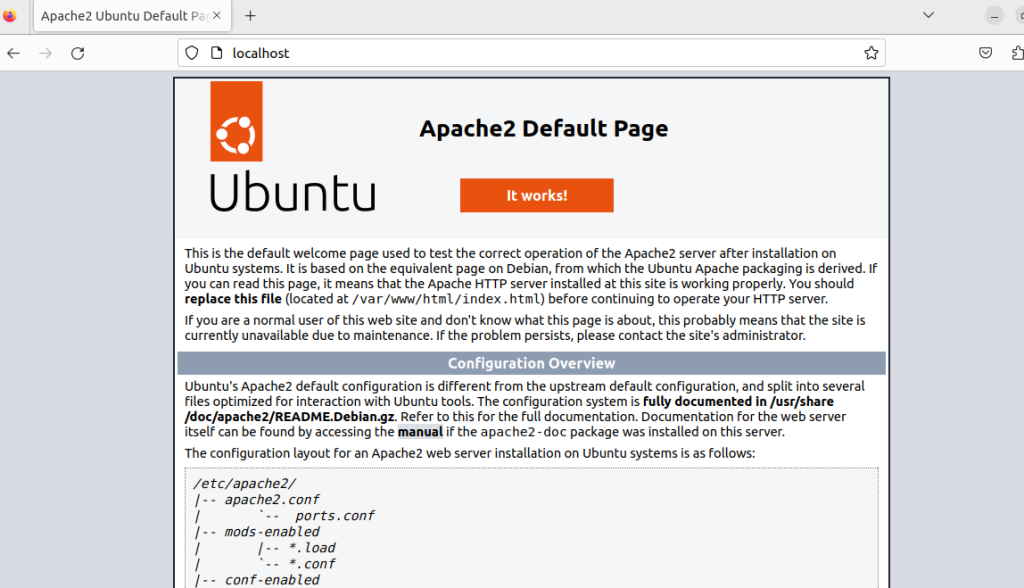Save the page to Pocket
This screenshot has height=588, width=1024.
point(985,52)
